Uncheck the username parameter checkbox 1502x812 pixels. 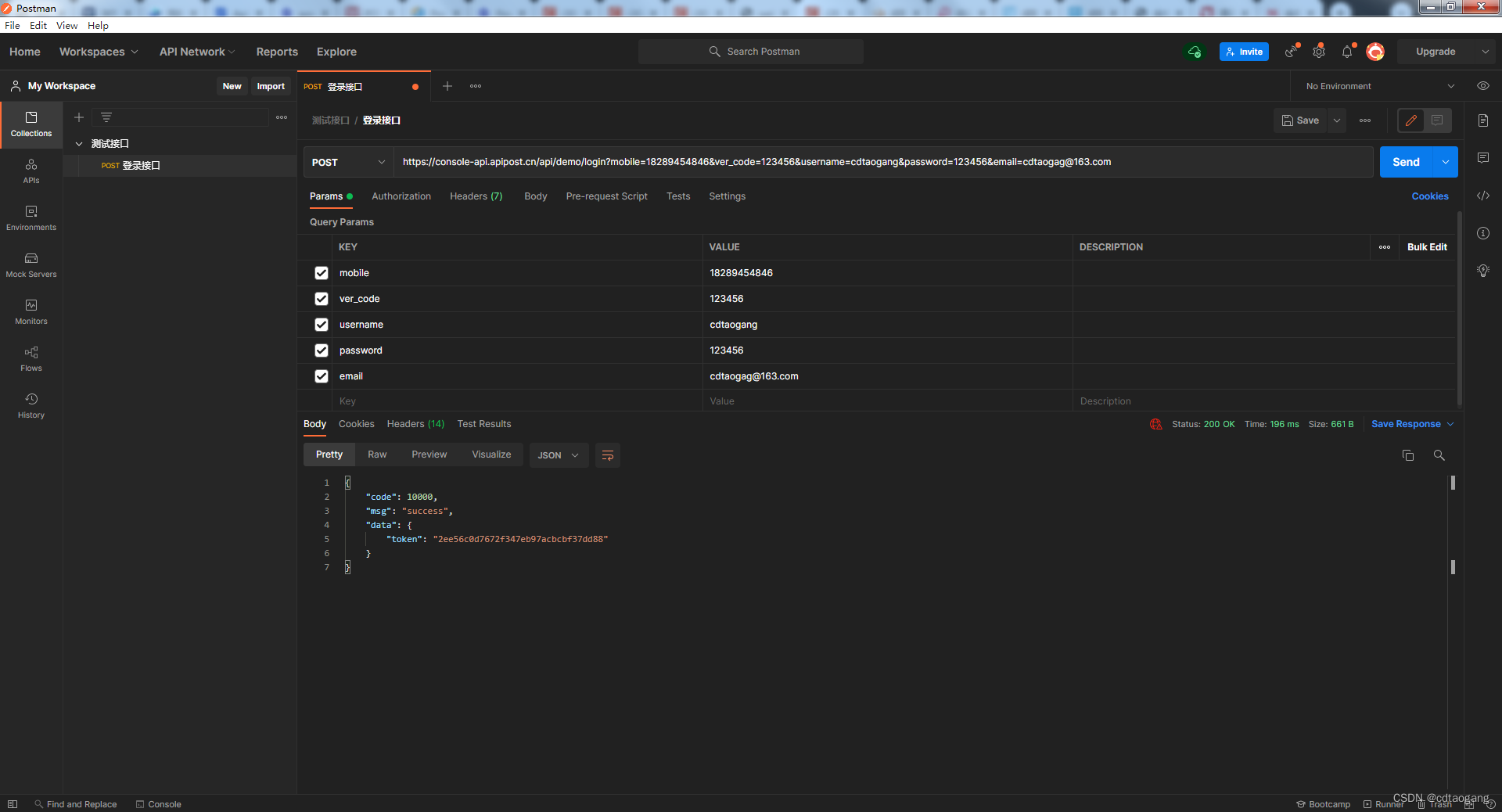[322, 325]
